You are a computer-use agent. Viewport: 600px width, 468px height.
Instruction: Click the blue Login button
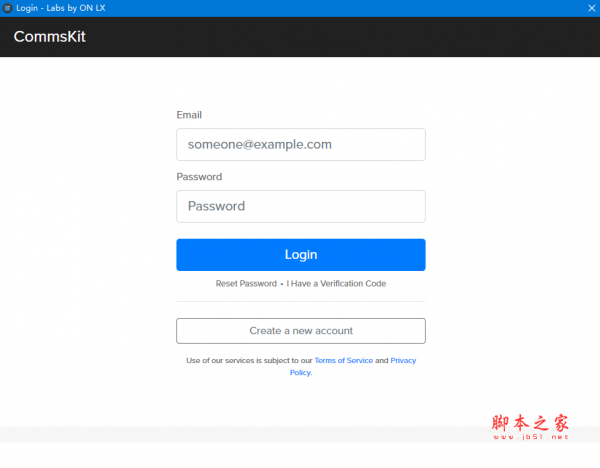click(x=301, y=255)
